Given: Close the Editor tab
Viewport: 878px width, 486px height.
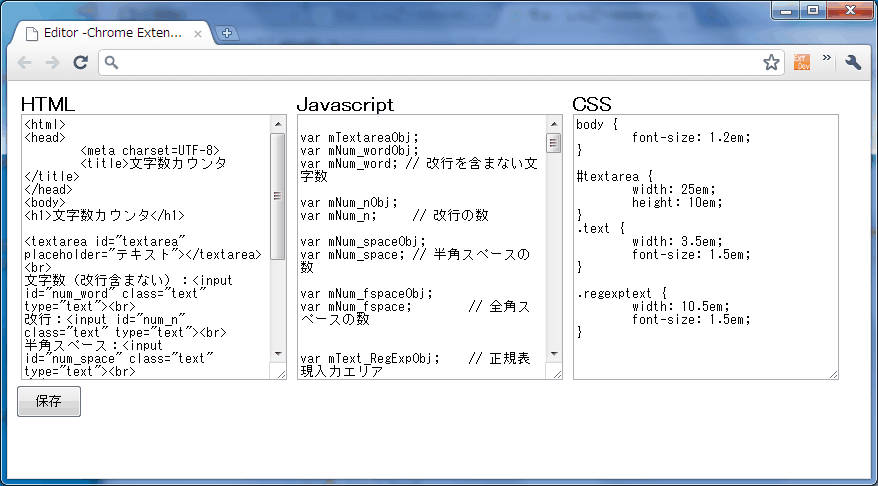Looking at the screenshot, I should pos(198,33).
